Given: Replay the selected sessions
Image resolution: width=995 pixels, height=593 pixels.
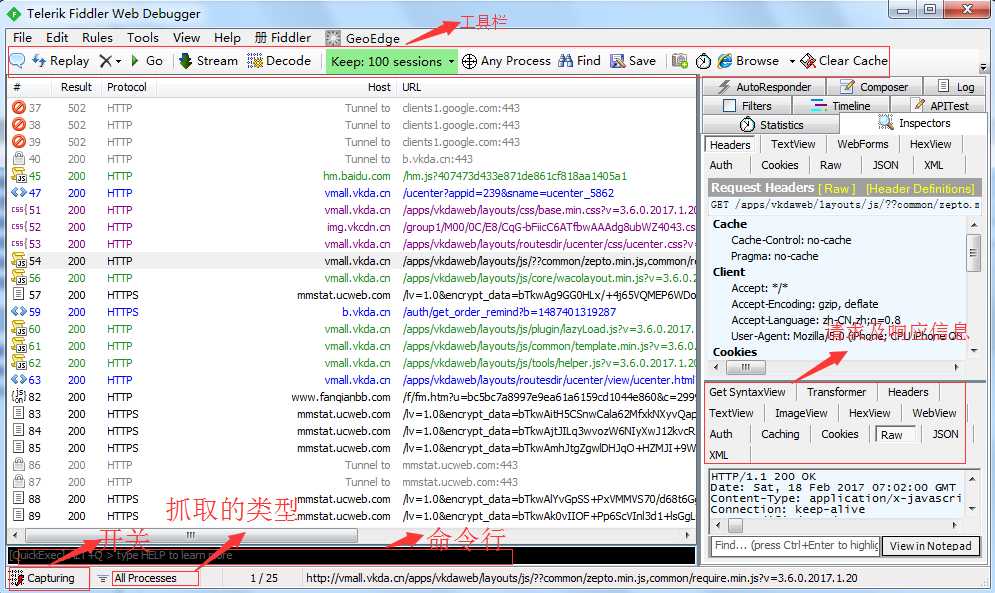Looking at the screenshot, I should coord(61,61).
